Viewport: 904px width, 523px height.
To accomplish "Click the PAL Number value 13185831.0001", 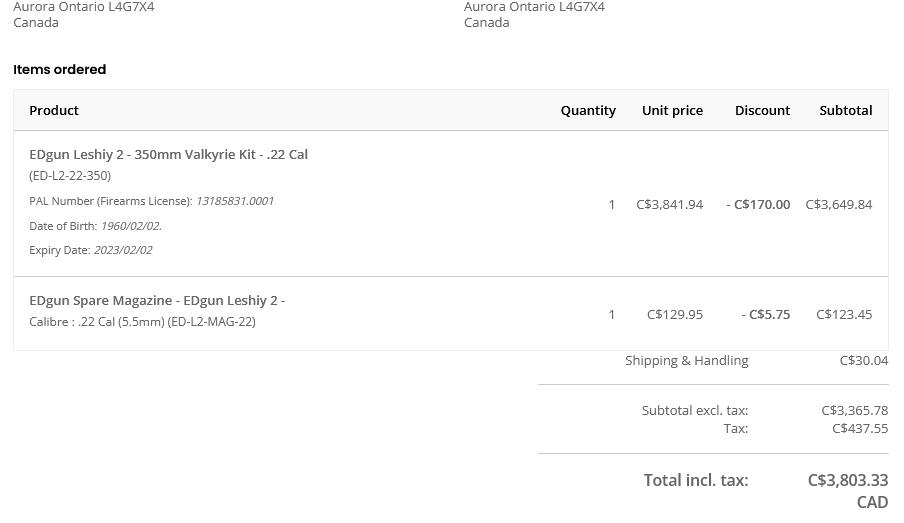I will click(235, 201).
